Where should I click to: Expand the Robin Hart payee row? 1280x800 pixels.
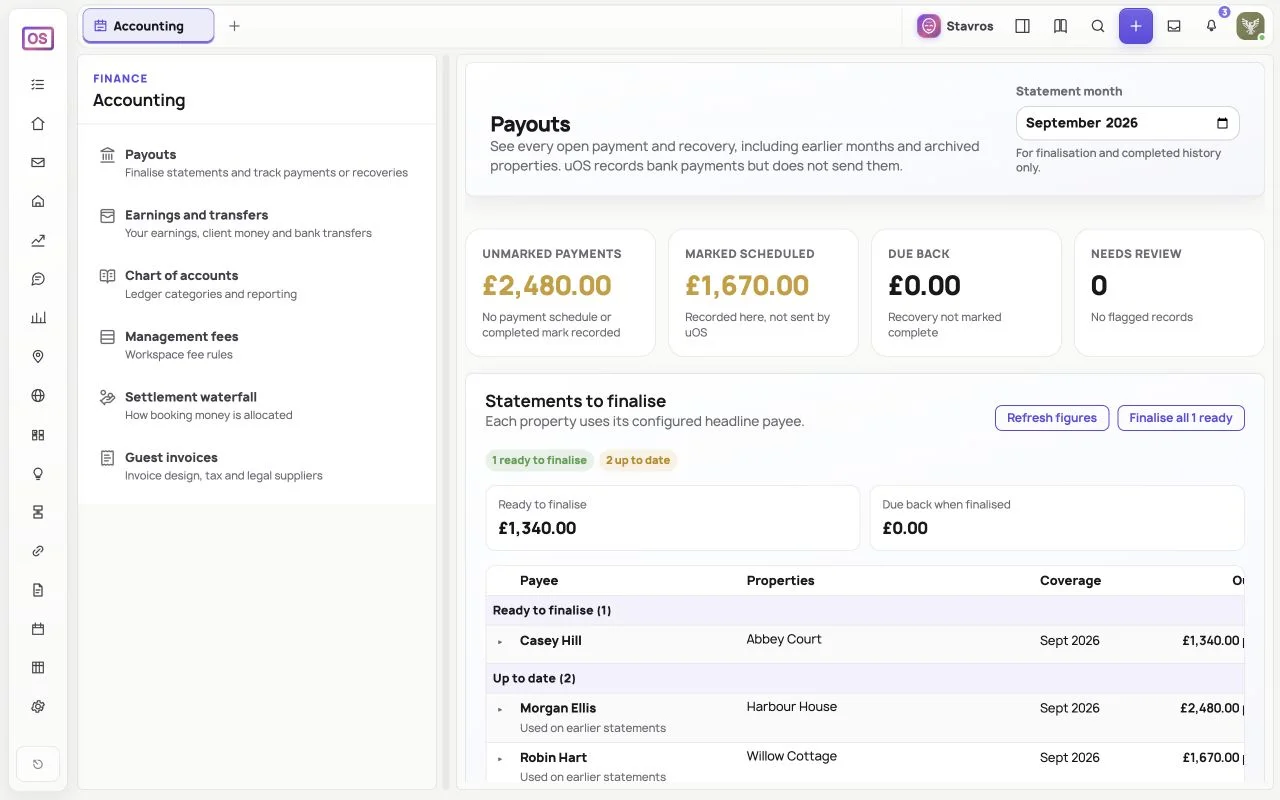click(x=500, y=759)
